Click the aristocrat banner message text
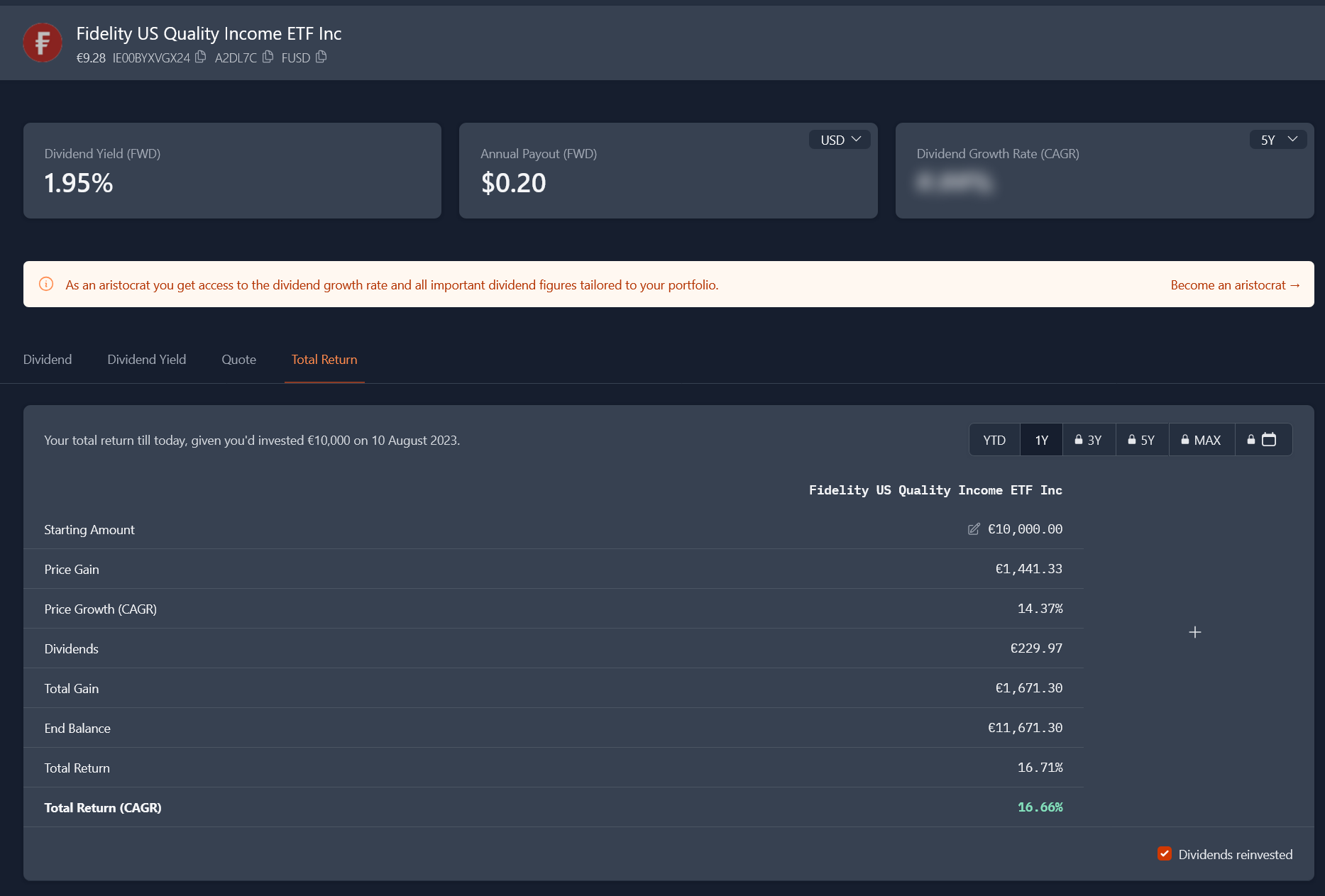This screenshot has width=1325, height=896. click(392, 285)
